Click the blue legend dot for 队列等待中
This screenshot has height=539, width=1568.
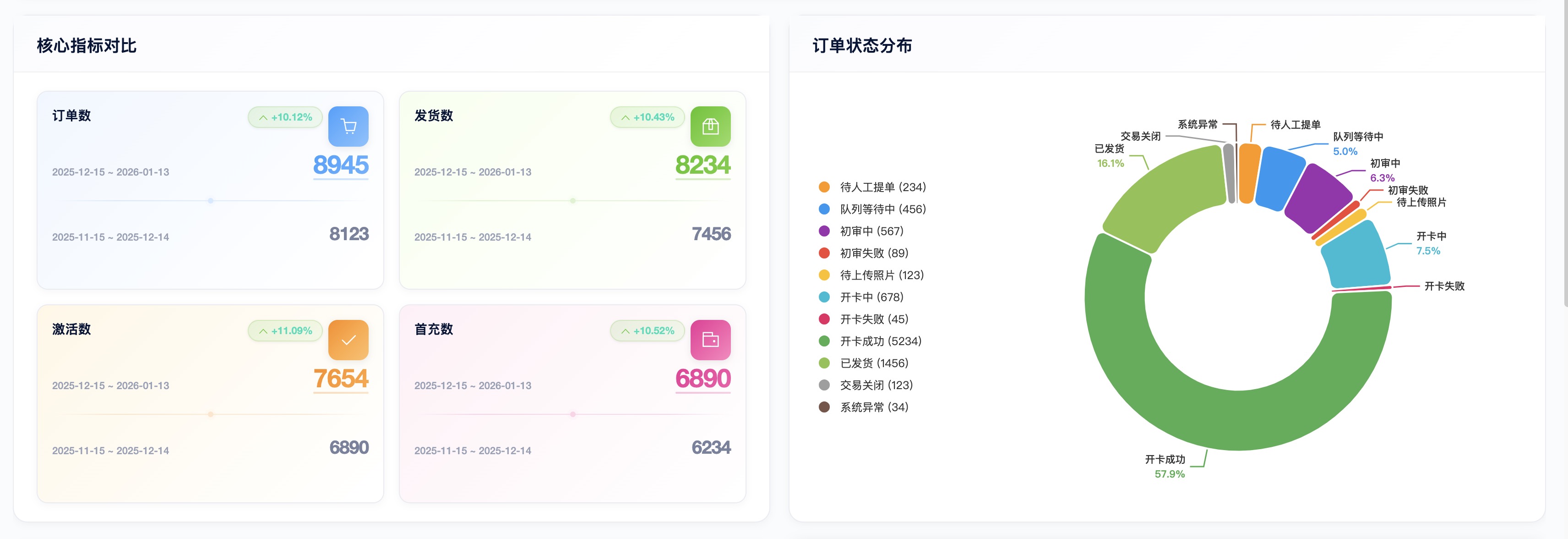[x=824, y=209]
